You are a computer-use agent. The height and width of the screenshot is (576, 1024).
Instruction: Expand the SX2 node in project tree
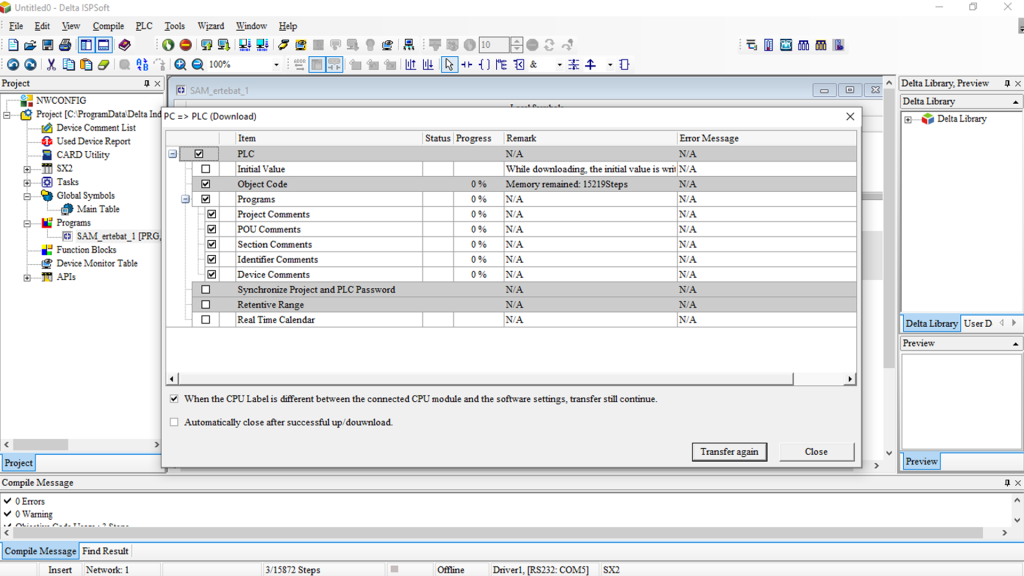point(27,168)
